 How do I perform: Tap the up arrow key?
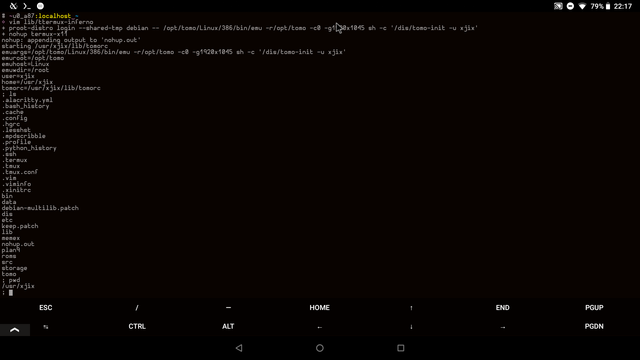tap(411, 308)
